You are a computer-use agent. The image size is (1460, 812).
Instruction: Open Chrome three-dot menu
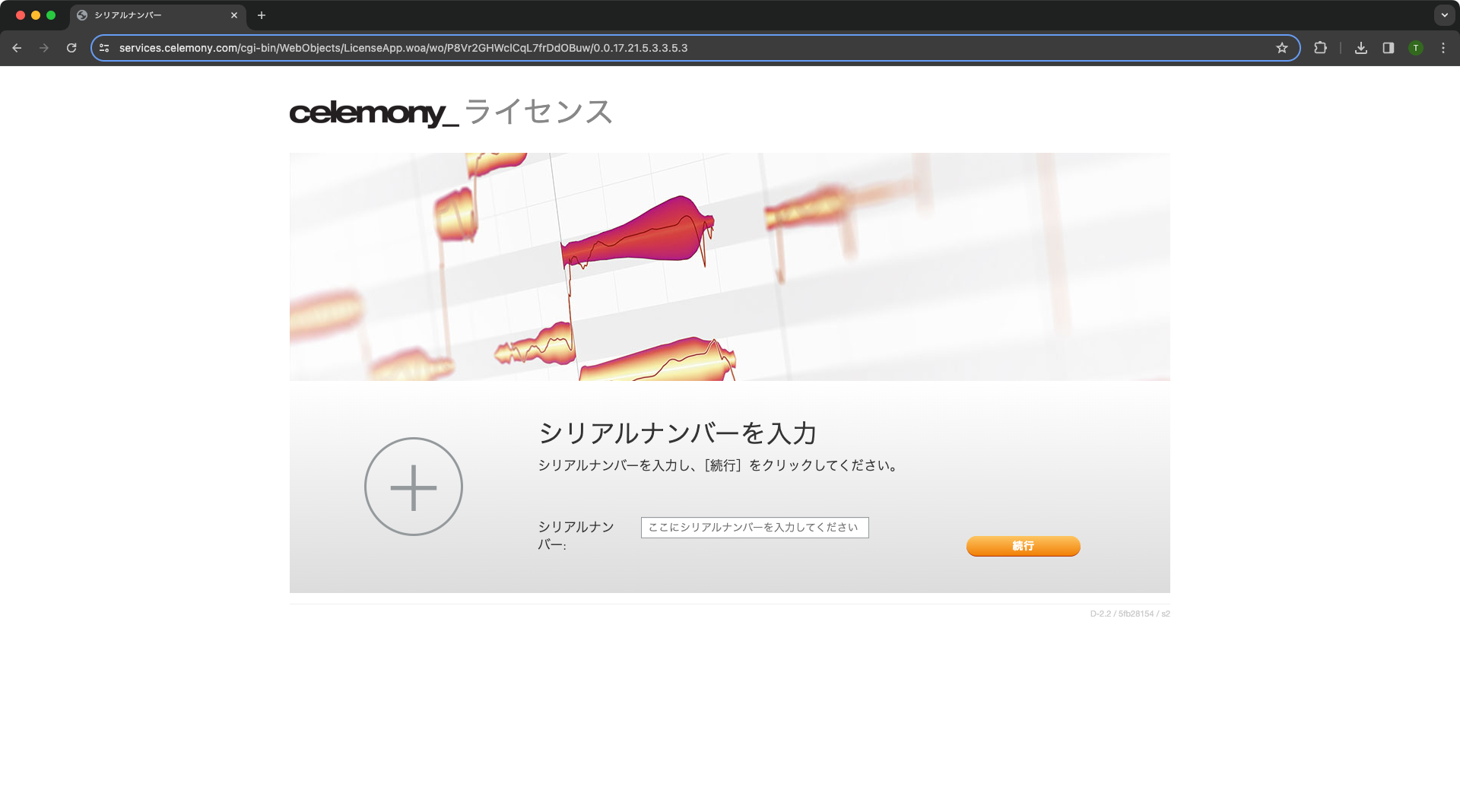pyautogui.click(x=1443, y=48)
